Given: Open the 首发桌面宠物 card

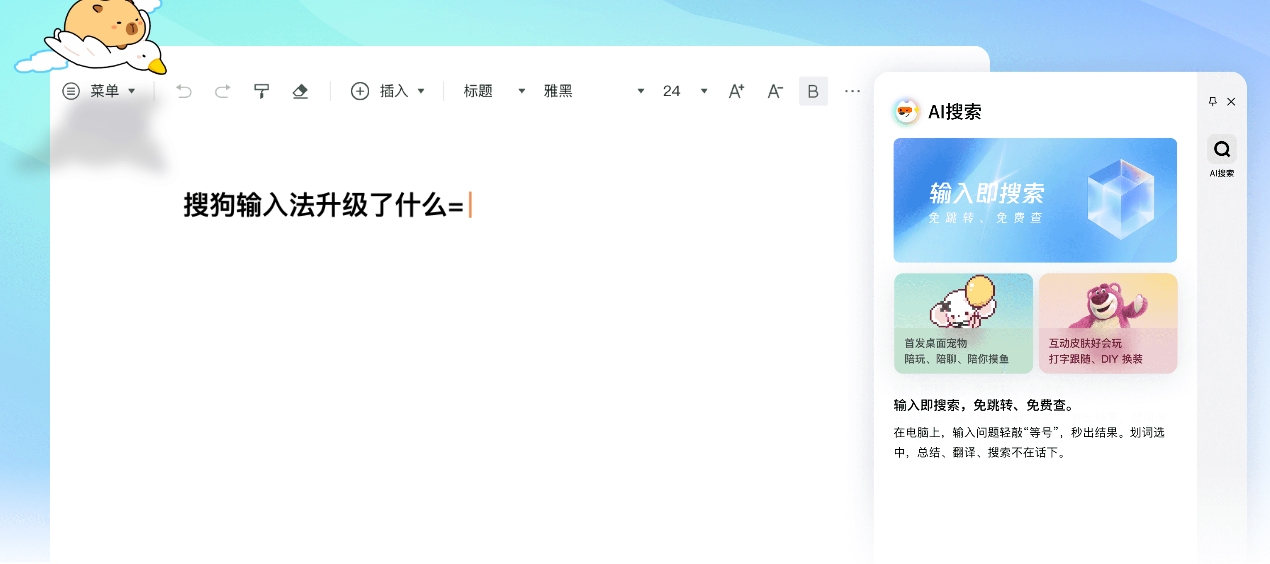Looking at the screenshot, I should [x=963, y=323].
